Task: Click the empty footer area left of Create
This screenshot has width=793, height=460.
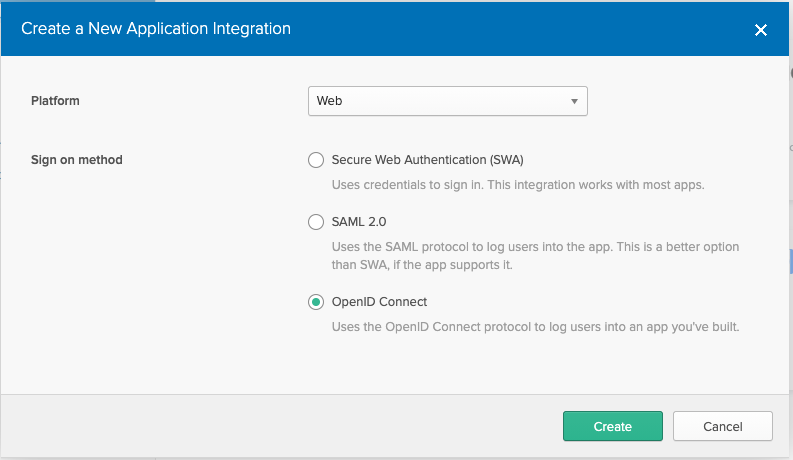Action: click(x=280, y=426)
